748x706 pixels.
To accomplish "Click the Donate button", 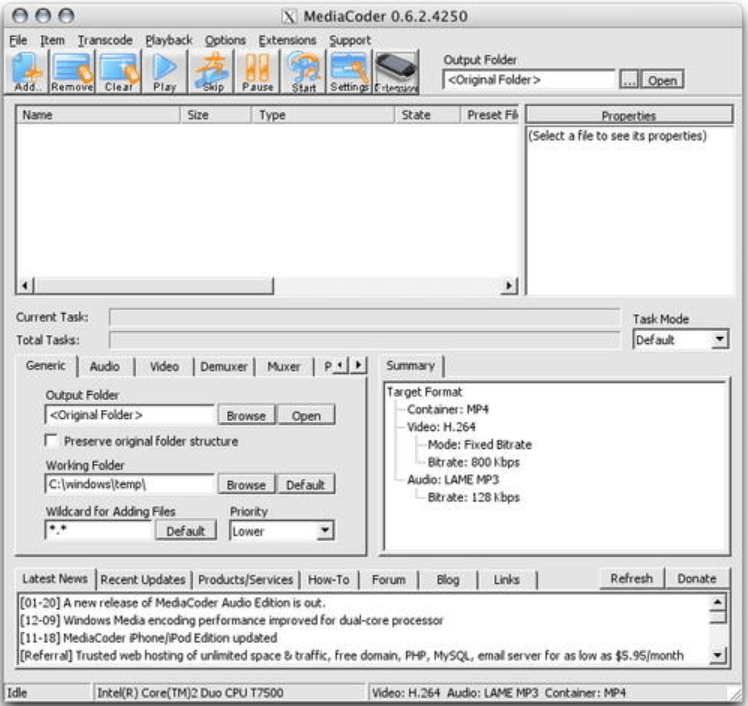I will coord(697,579).
